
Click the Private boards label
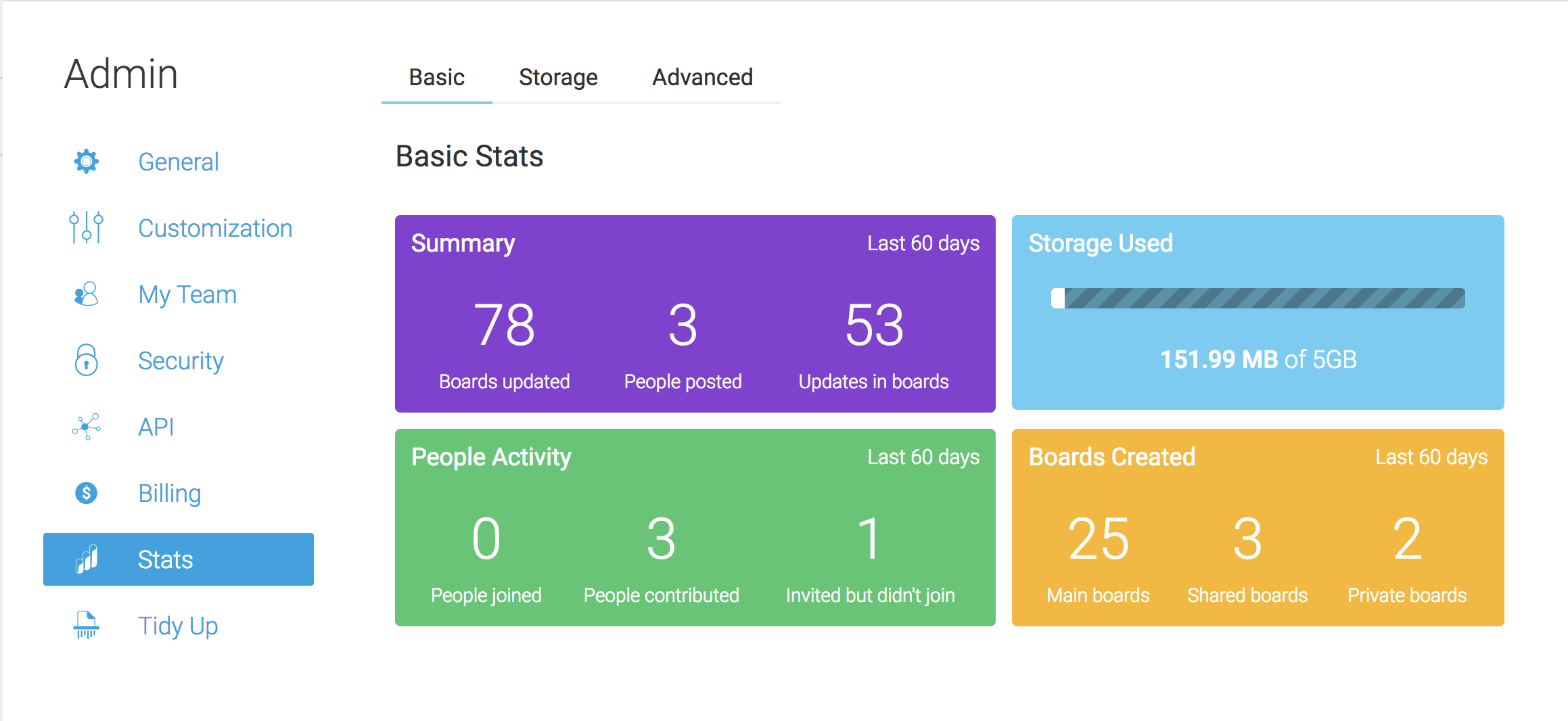click(1407, 595)
